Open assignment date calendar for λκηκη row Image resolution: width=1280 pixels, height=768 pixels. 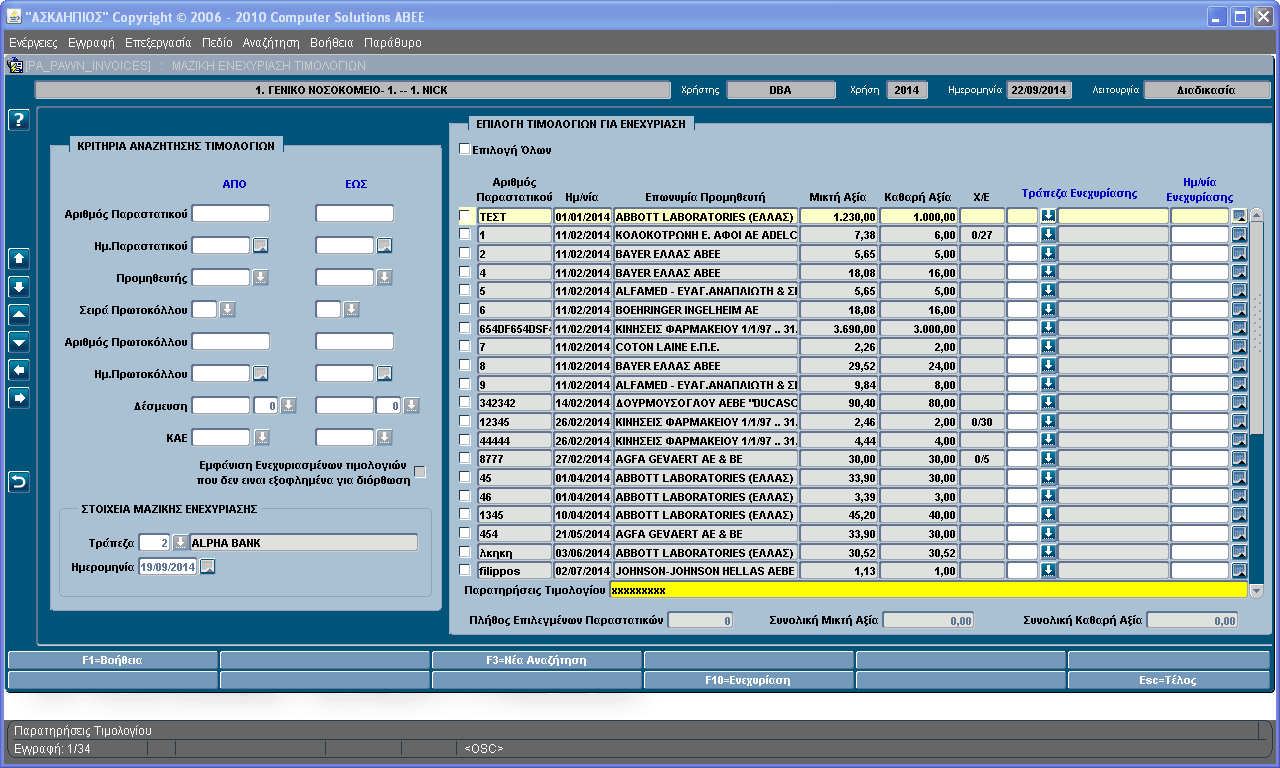pyautogui.click(x=1240, y=552)
